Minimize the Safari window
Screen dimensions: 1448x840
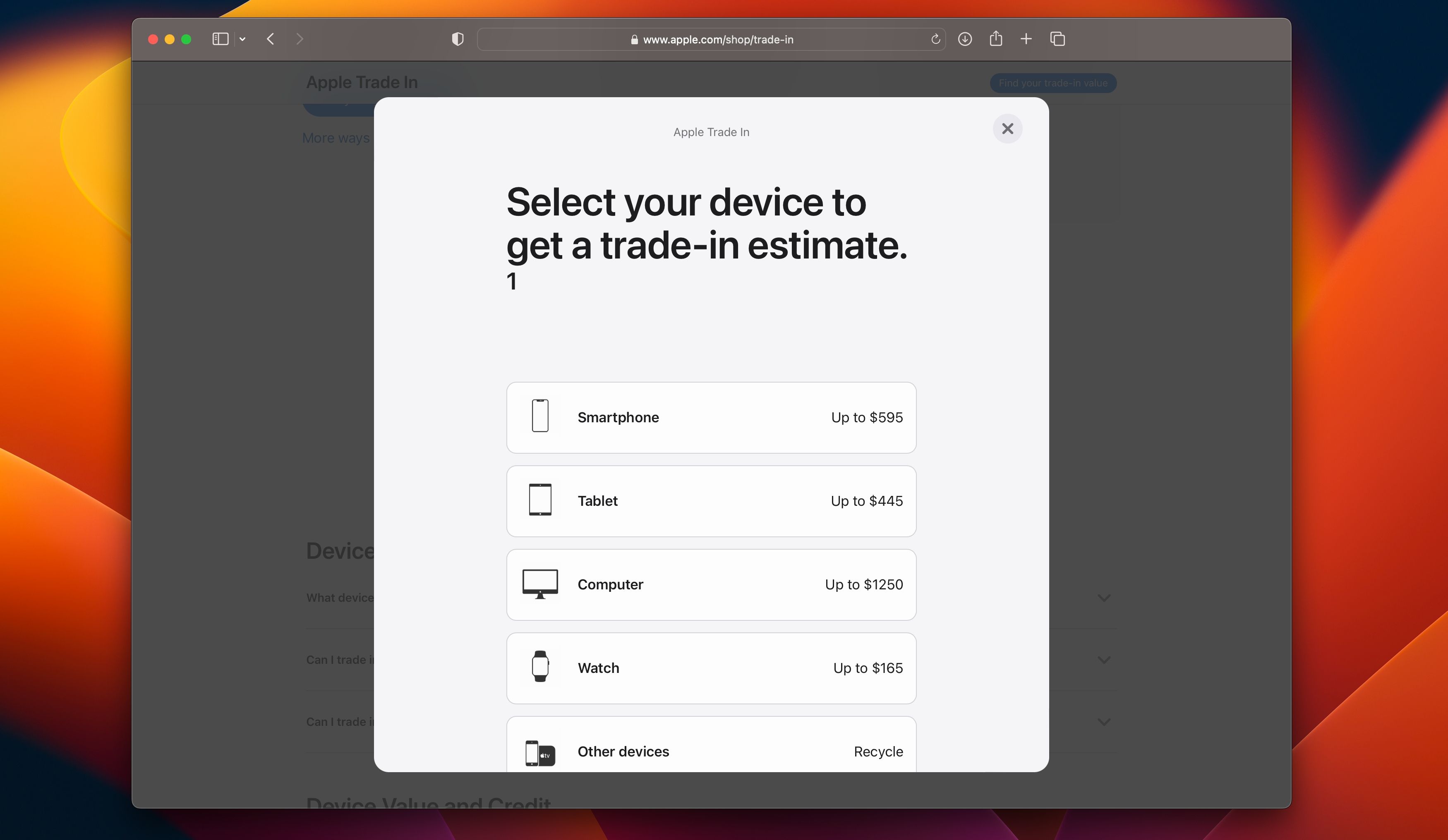[x=170, y=39]
